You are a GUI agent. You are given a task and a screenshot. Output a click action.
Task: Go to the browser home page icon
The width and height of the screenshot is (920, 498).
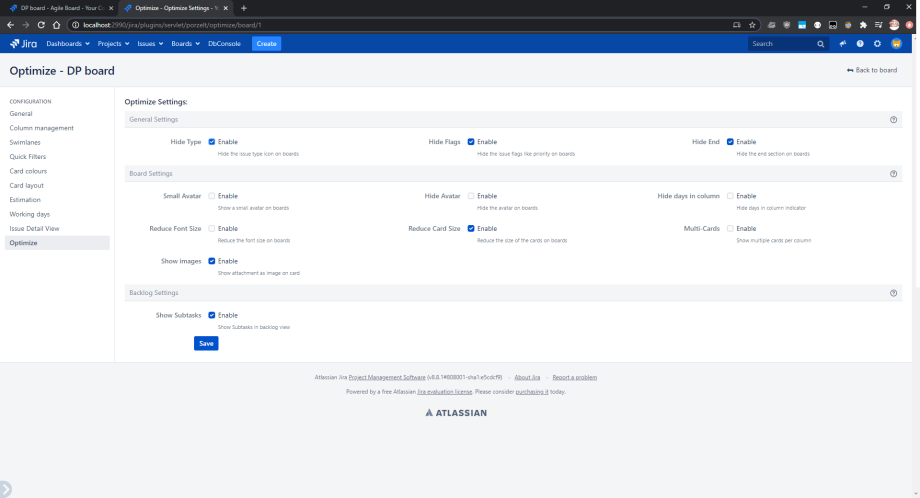click(56, 25)
